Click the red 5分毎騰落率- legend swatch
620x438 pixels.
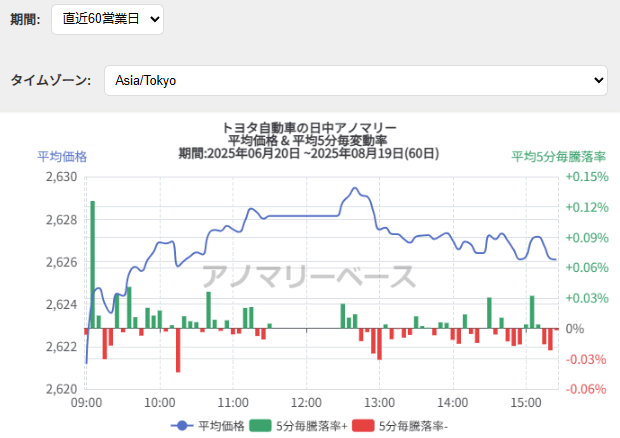[363, 426]
